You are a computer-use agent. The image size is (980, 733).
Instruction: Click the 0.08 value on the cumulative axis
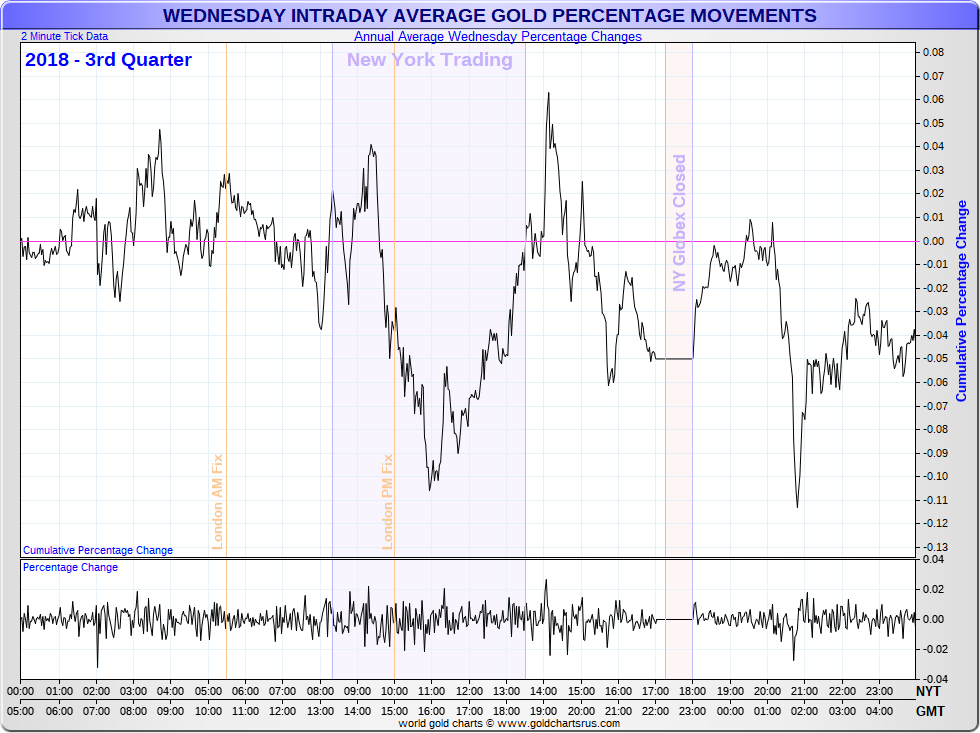click(x=934, y=52)
